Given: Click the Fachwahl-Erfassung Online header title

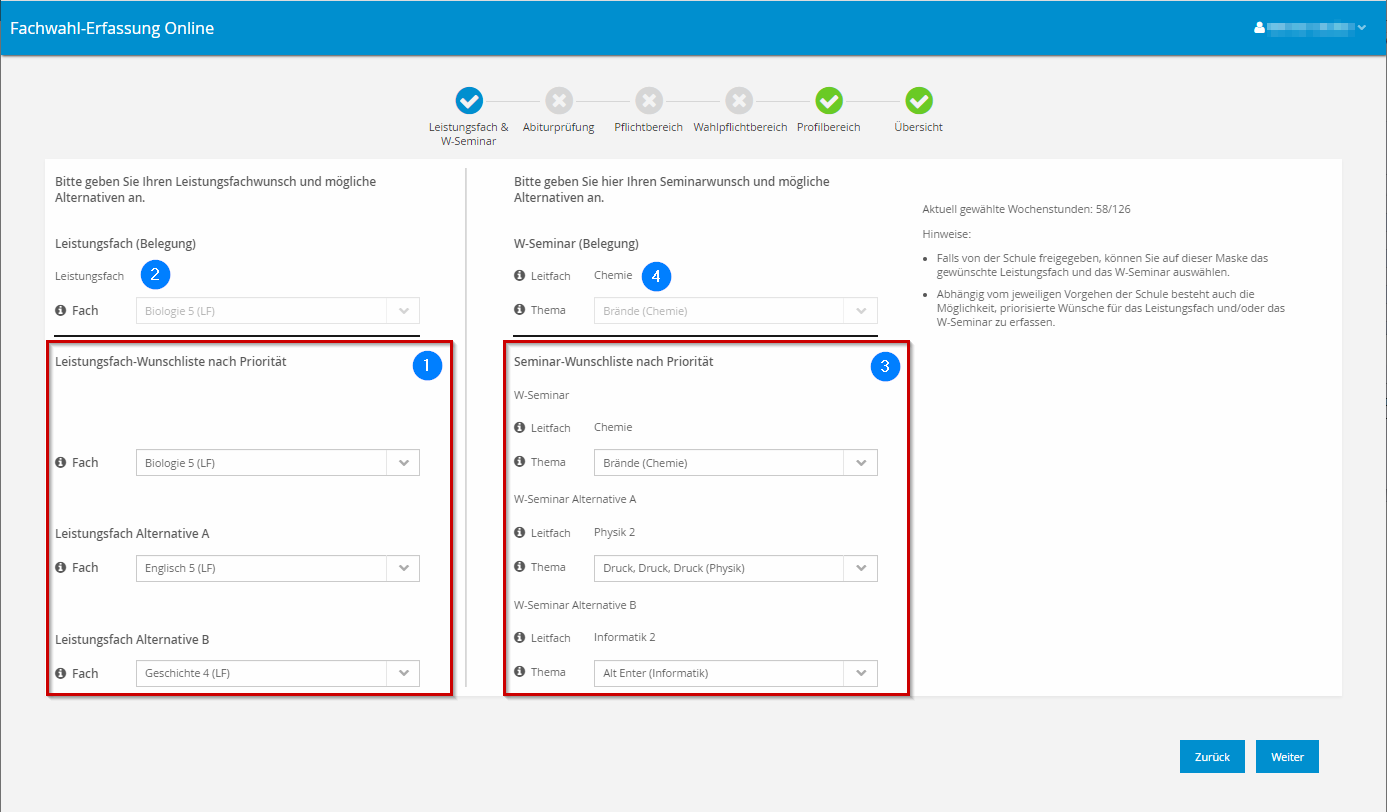Looking at the screenshot, I should (x=112, y=28).
